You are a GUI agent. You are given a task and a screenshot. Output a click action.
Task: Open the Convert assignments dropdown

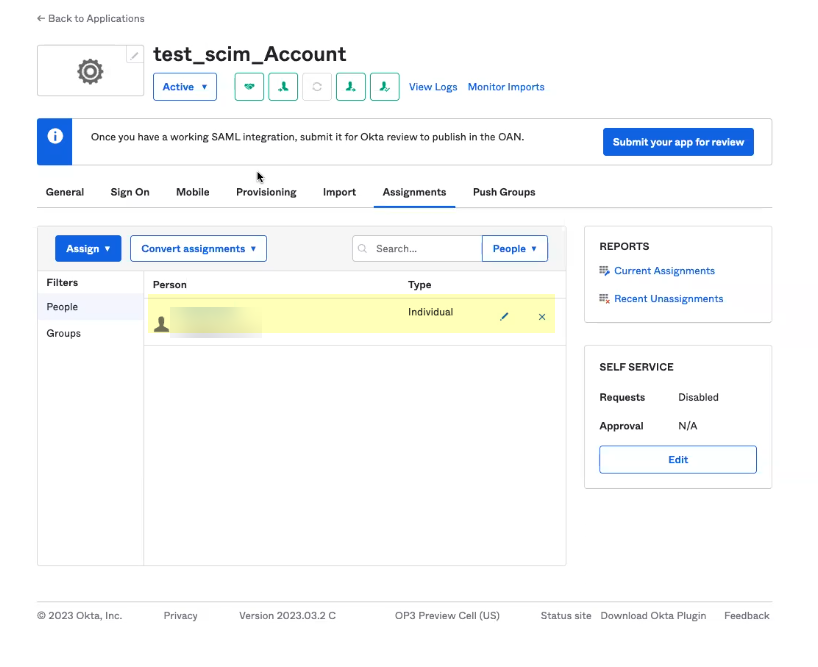(198, 249)
